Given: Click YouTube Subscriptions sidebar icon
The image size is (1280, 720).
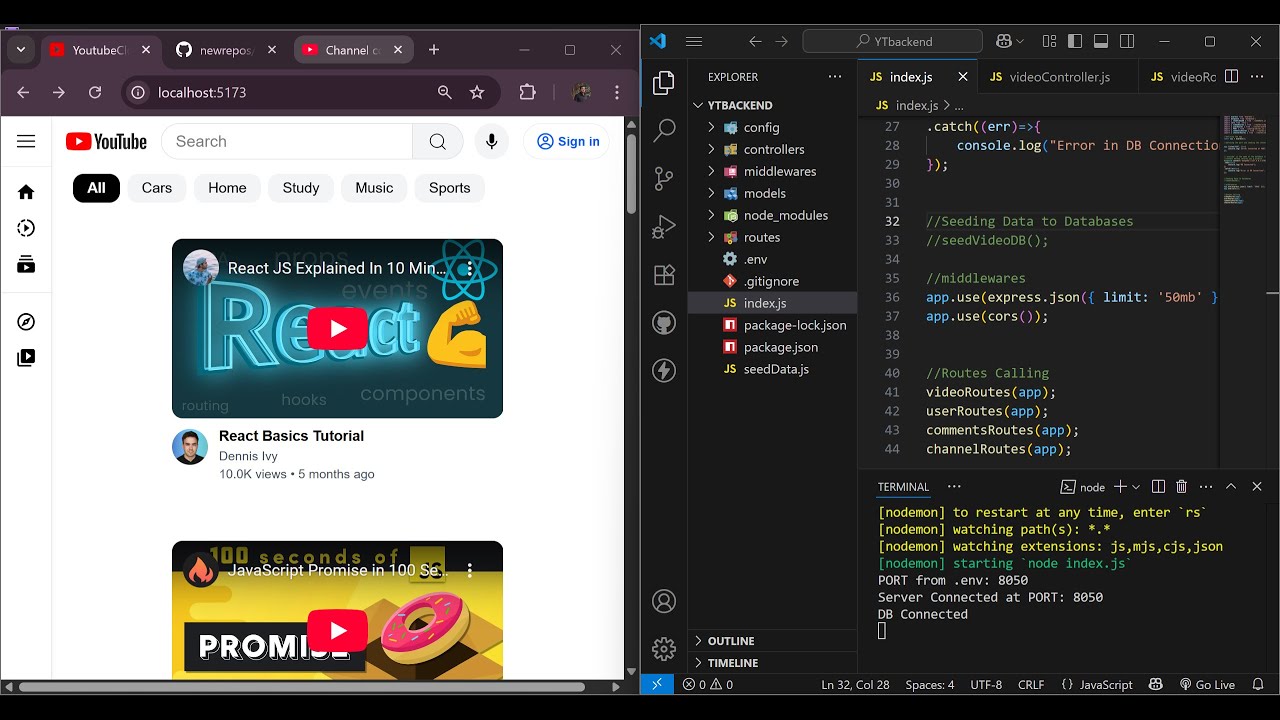Looking at the screenshot, I should pos(26,265).
